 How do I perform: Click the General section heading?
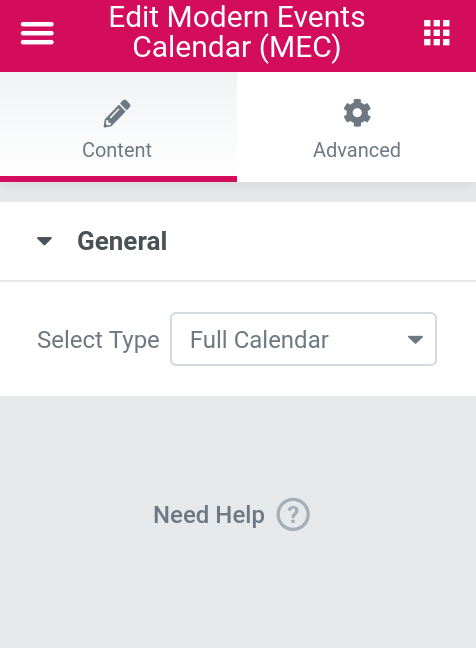(122, 241)
